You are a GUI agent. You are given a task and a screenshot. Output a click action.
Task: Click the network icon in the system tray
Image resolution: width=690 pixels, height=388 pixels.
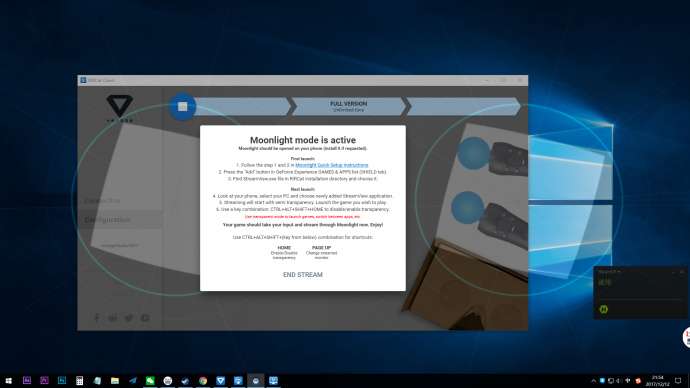[611, 381]
